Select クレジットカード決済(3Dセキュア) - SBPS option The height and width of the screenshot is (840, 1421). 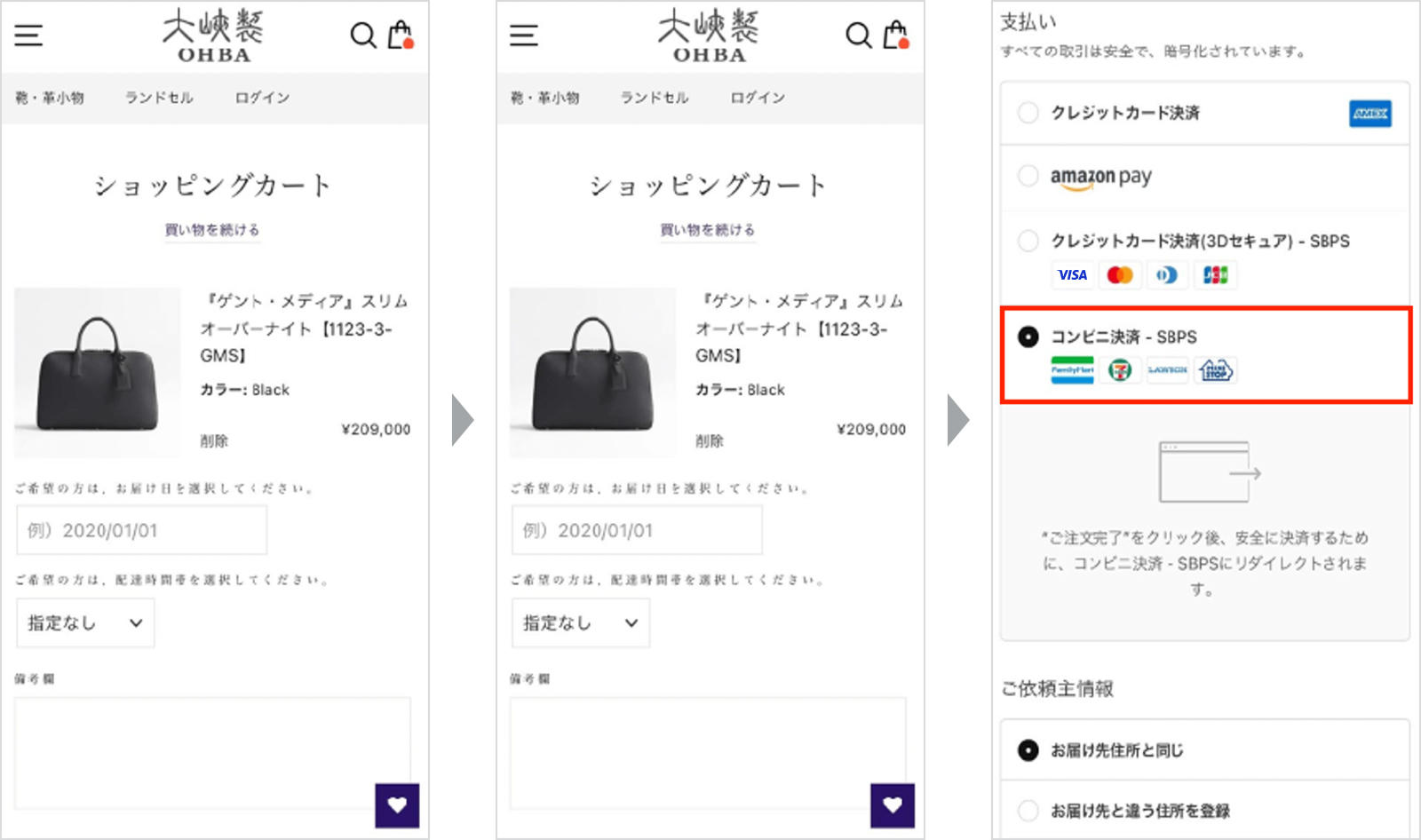[1028, 241]
